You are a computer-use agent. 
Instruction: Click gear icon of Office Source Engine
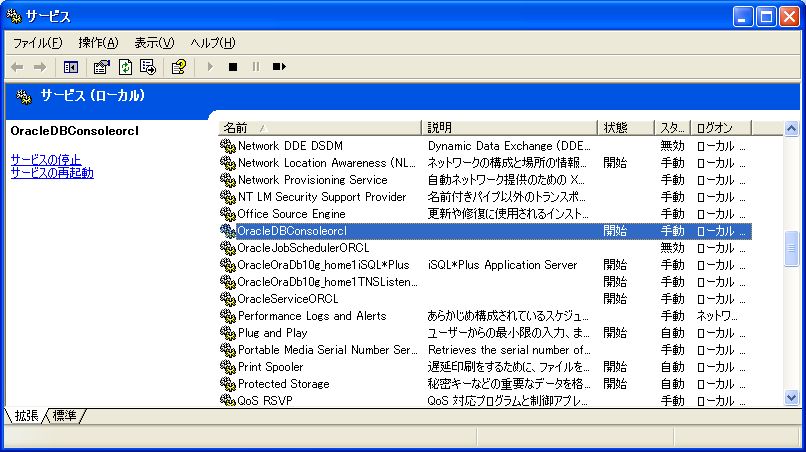click(x=227, y=214)
